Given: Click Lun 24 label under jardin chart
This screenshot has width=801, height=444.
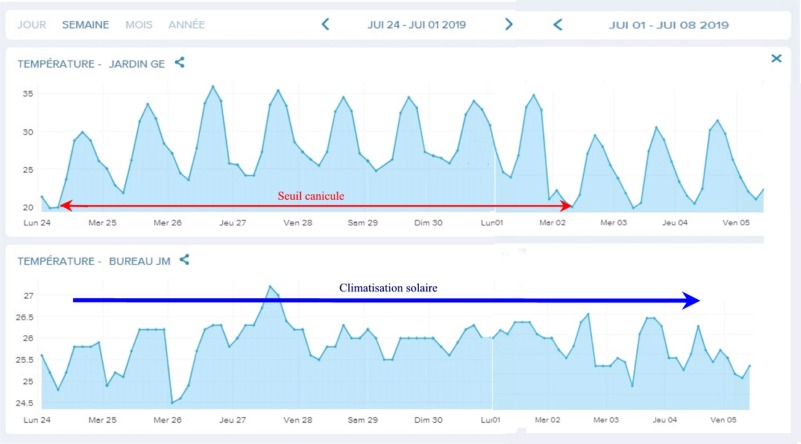Looking at the screenshot, I should [x=37, y=223].
